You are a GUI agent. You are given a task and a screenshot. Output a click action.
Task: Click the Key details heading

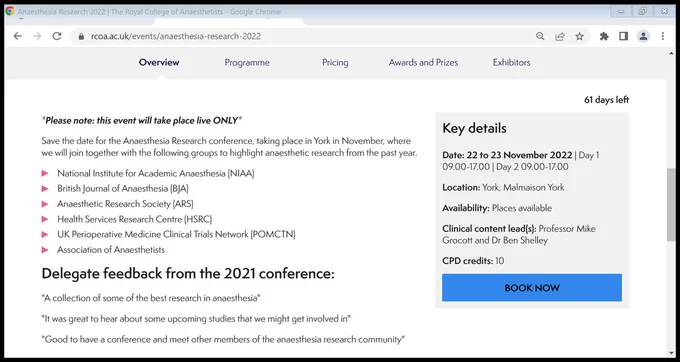coord(474,128)
